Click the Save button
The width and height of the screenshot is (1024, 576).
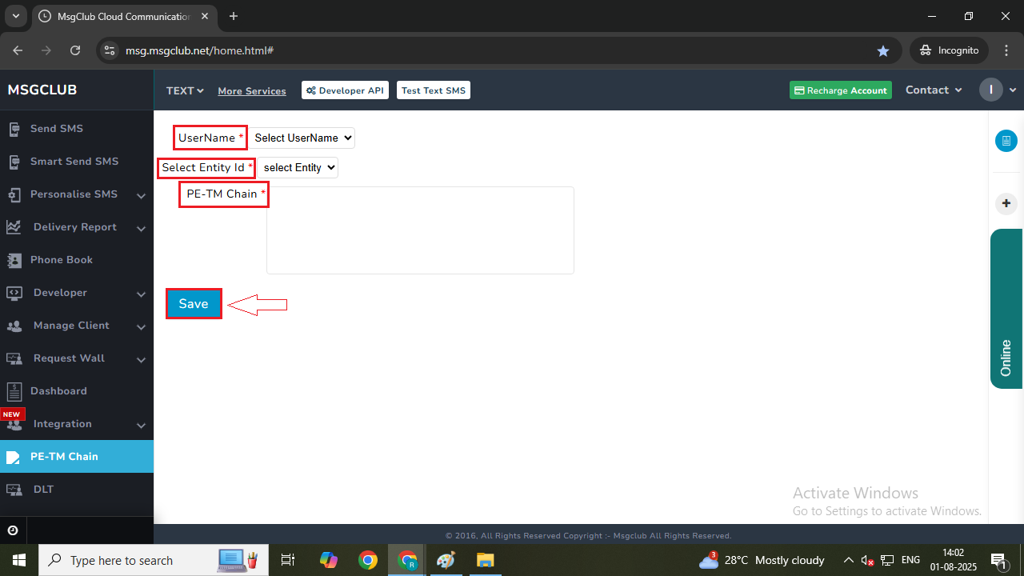[x=193, y=304]
